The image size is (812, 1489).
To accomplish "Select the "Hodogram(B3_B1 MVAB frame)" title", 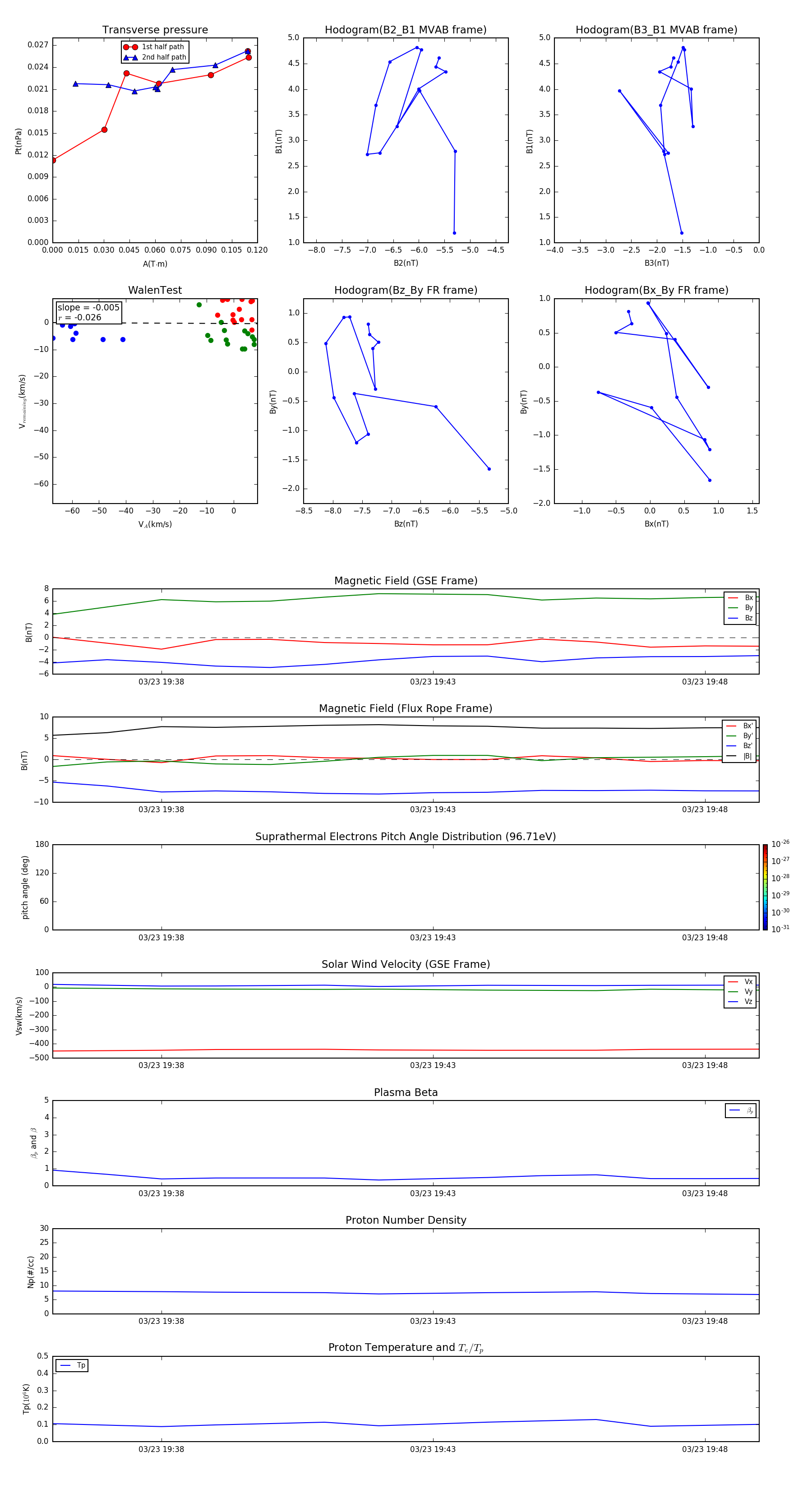I will pyautogui.click(x=656, y=30).
